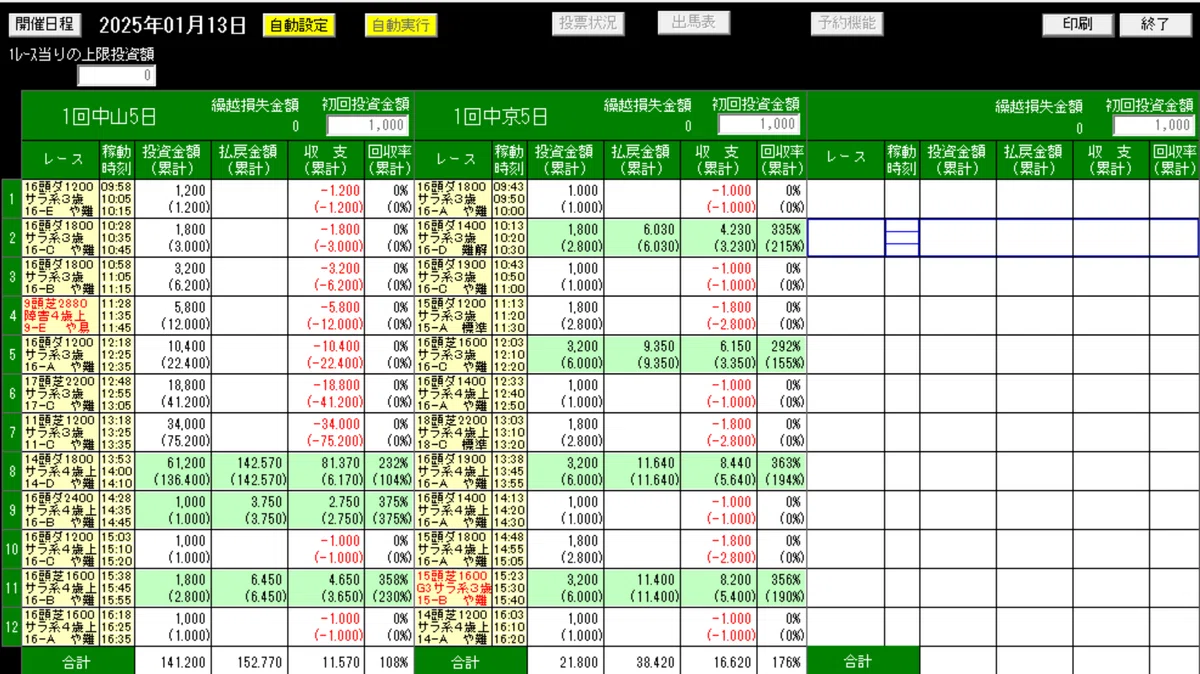Click row number 12 at the table's left edge
The width and height of the screenshot is (1200, 674).
click(x=11, y=628)
